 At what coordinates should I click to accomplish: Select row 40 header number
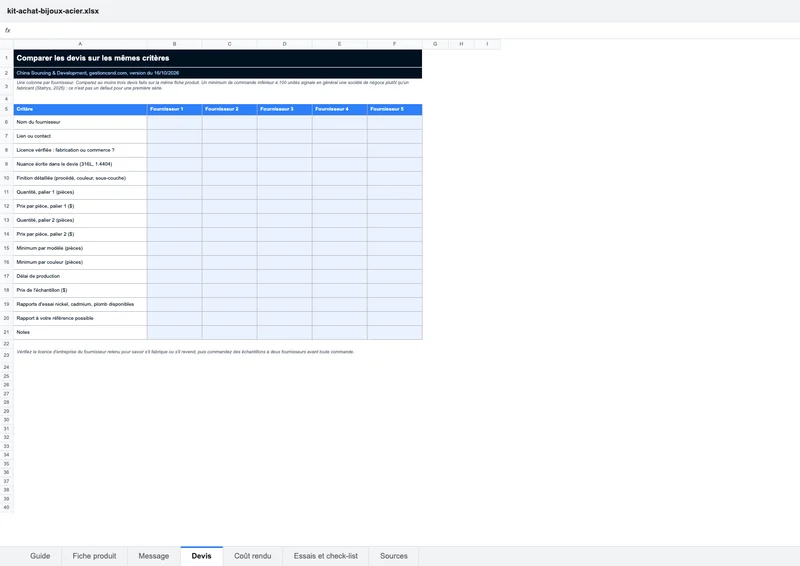(x=7, y=507)
